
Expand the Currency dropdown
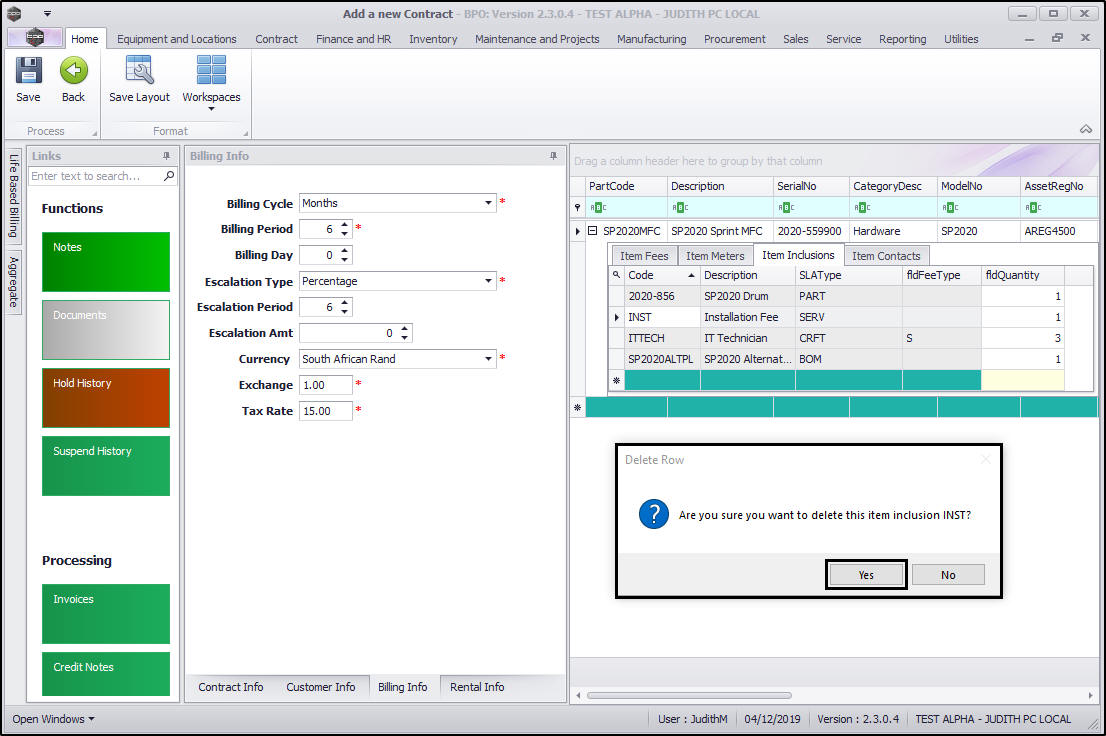(x=489, y=359)
